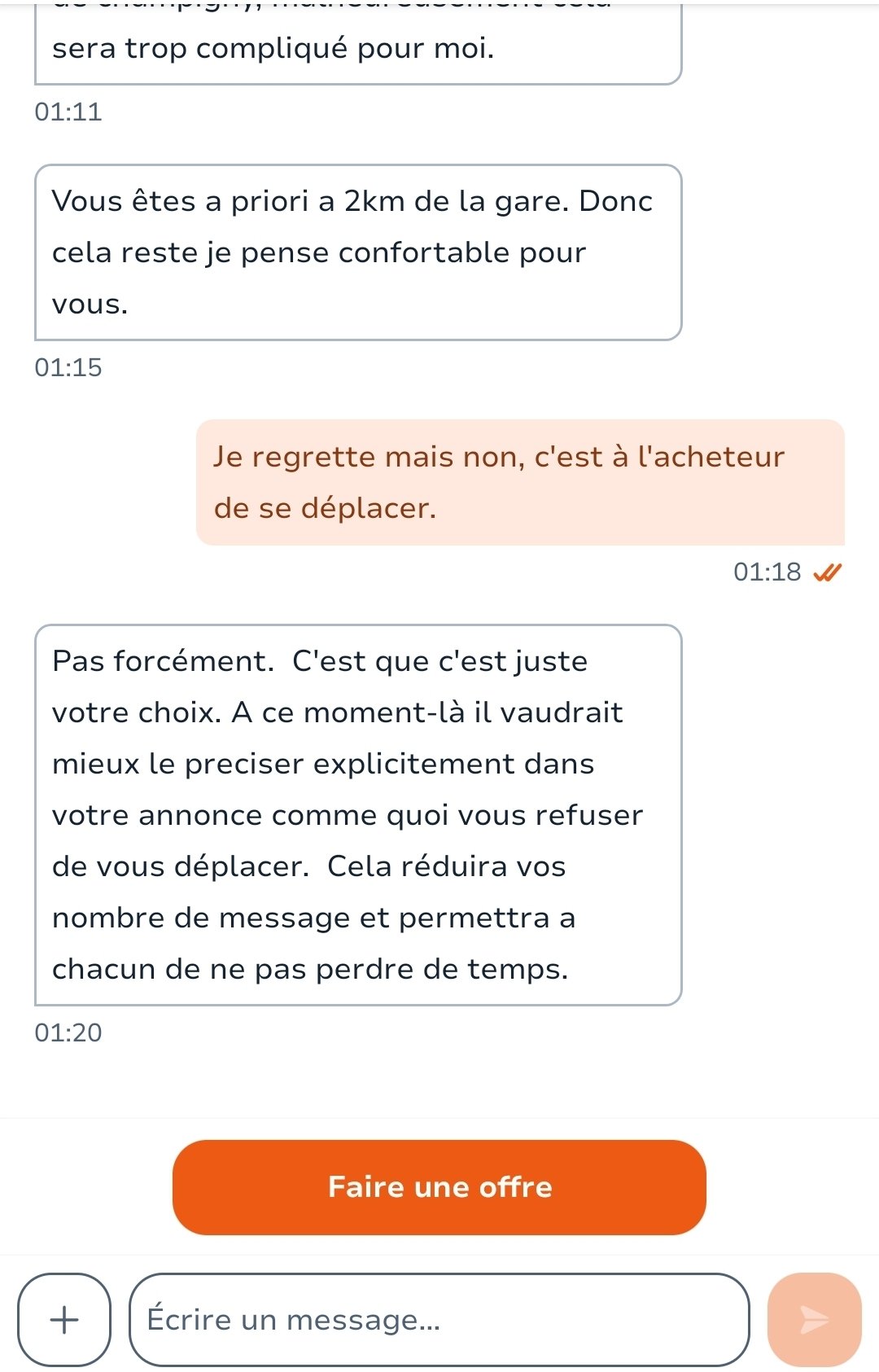Tap the send message arrow icon
This screenshot has width=879, height=1372.
coord(814,1319)
